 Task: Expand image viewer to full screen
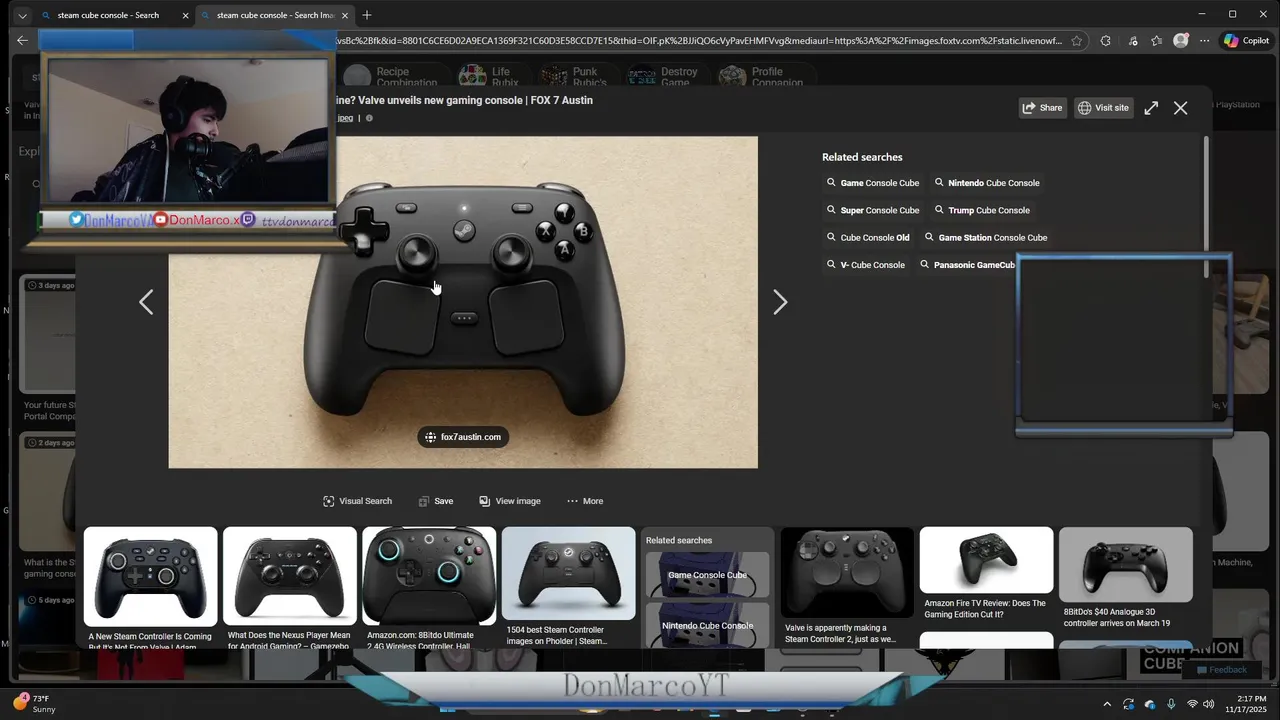(1151, 108)
